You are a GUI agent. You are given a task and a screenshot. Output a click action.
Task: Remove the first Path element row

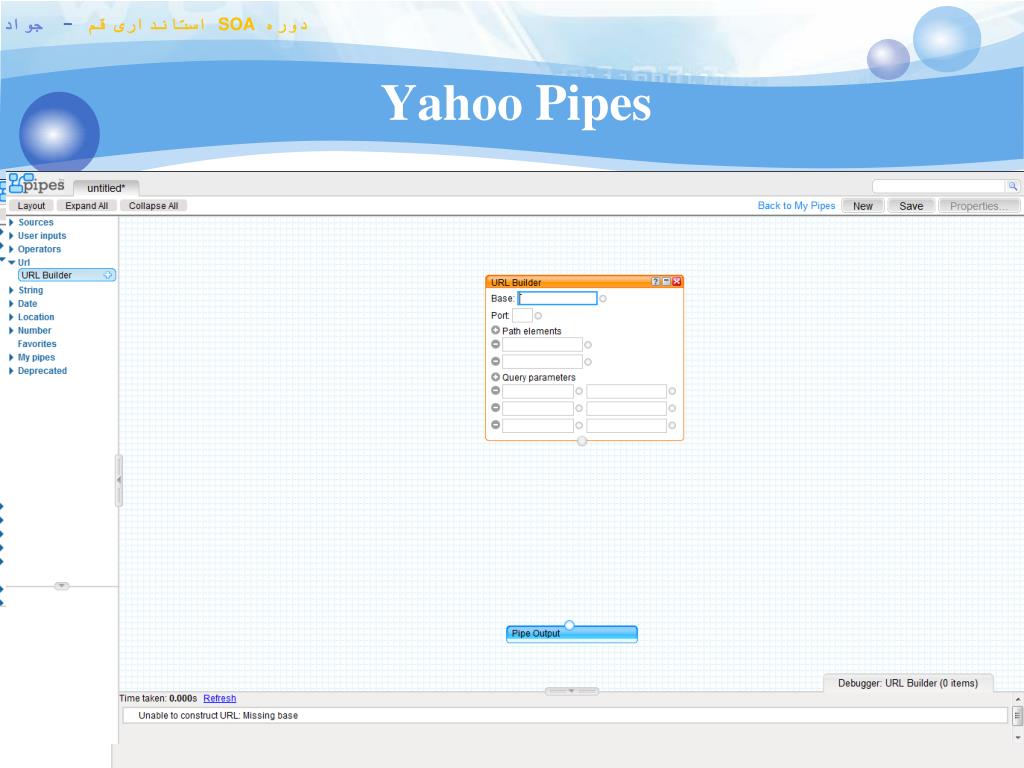[496, 344]
